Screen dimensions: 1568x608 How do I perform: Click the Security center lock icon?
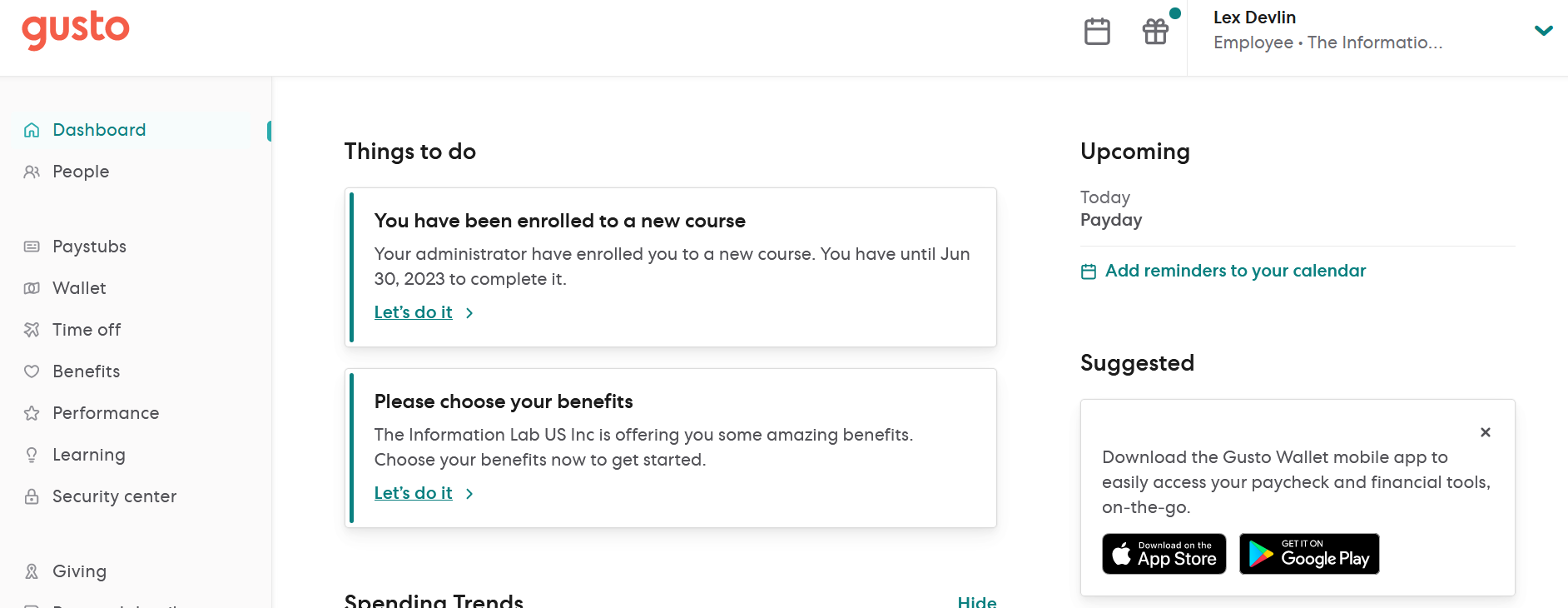[x=32, y=496]
